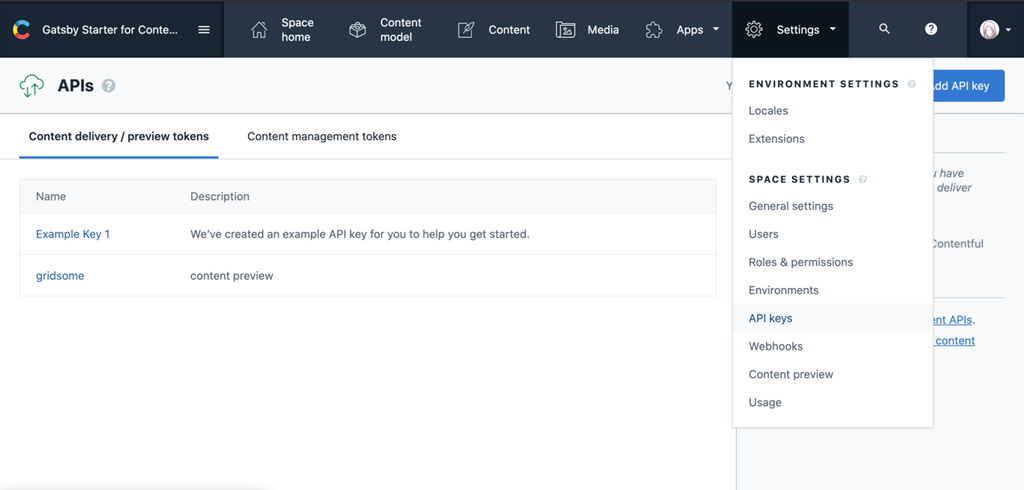
Task: Click the Contentful logo icon
Action: 21,30
